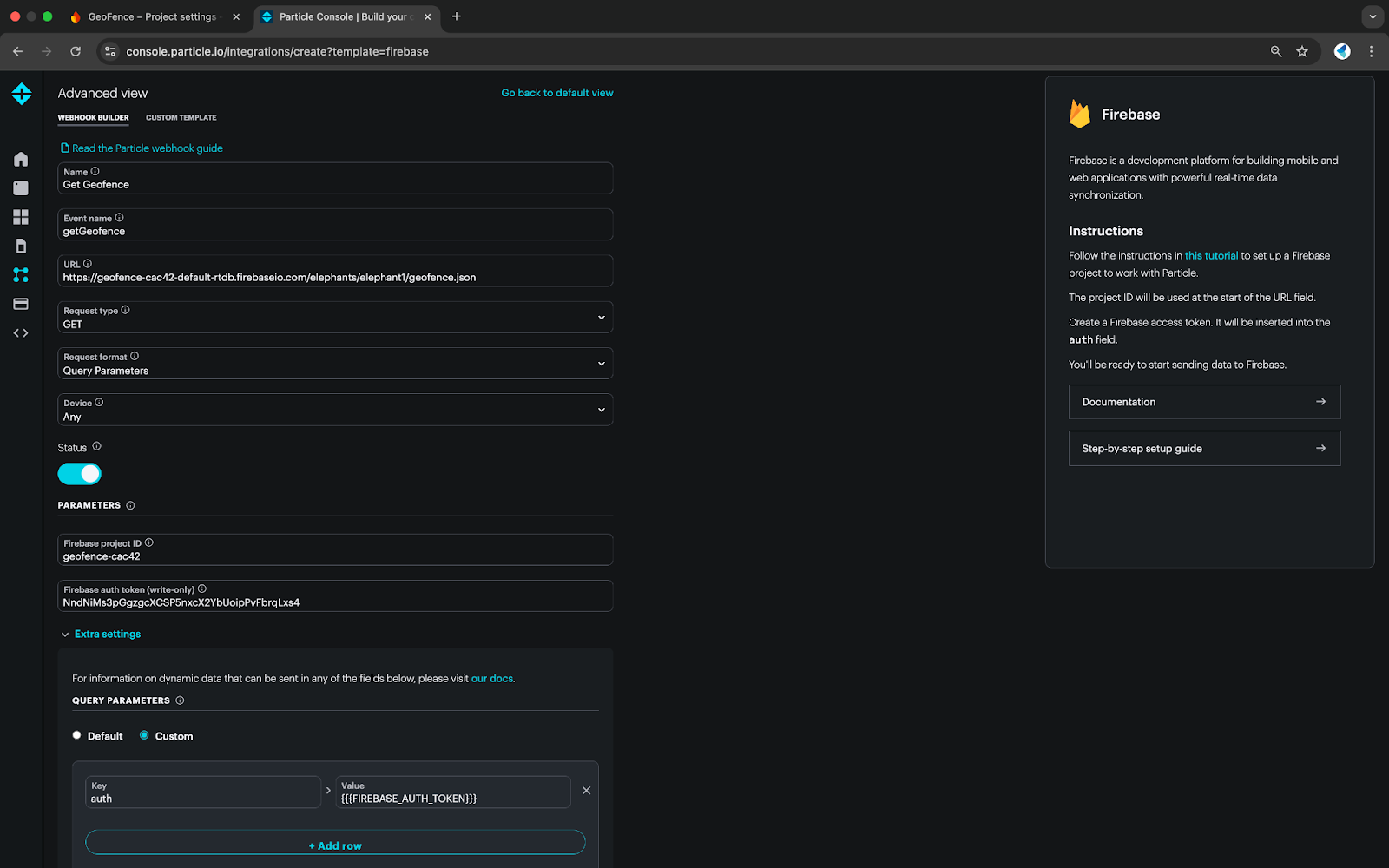Switch to the Custom Template tab
The height and width of the screenshot is (868, 1389).
[181, 118]
